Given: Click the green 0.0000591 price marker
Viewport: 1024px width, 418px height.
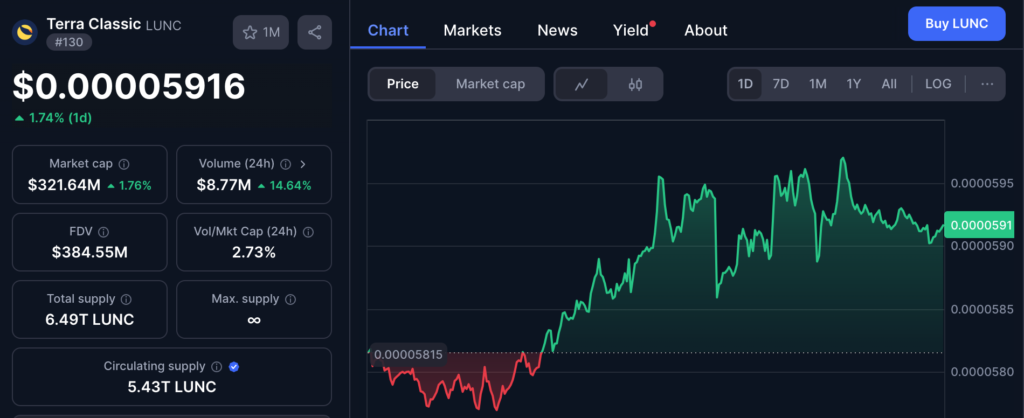Looking at the screenshot, I should pyautogui.click(x=981, y=226).
